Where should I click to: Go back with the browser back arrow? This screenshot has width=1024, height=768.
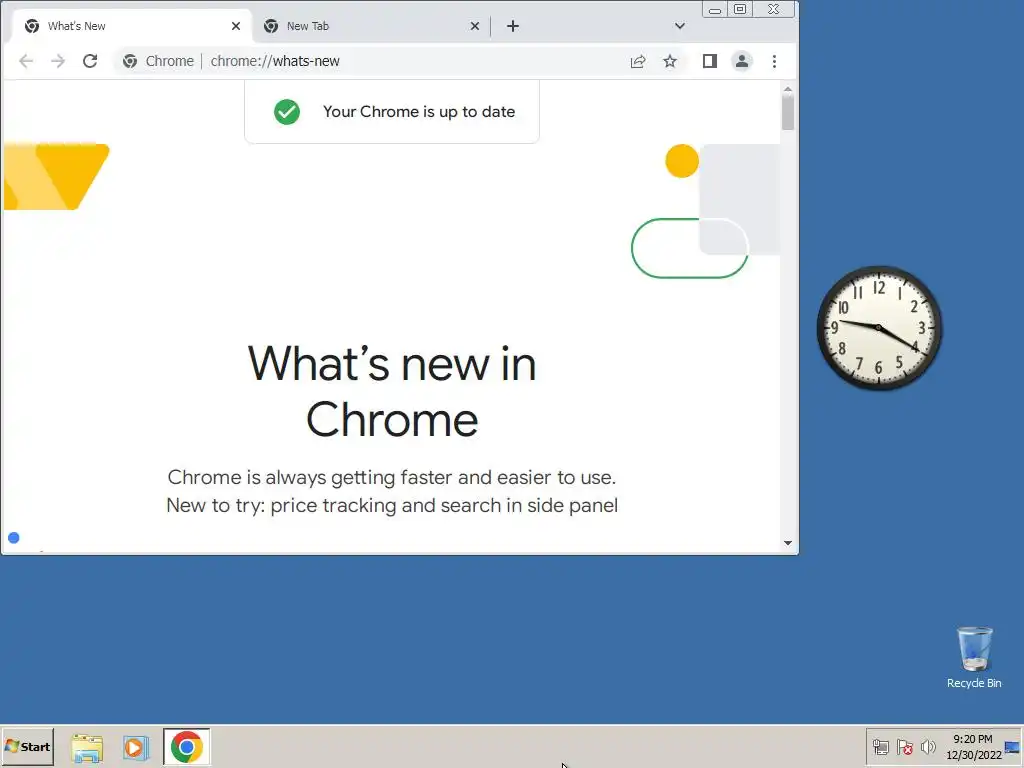(26, 61)
